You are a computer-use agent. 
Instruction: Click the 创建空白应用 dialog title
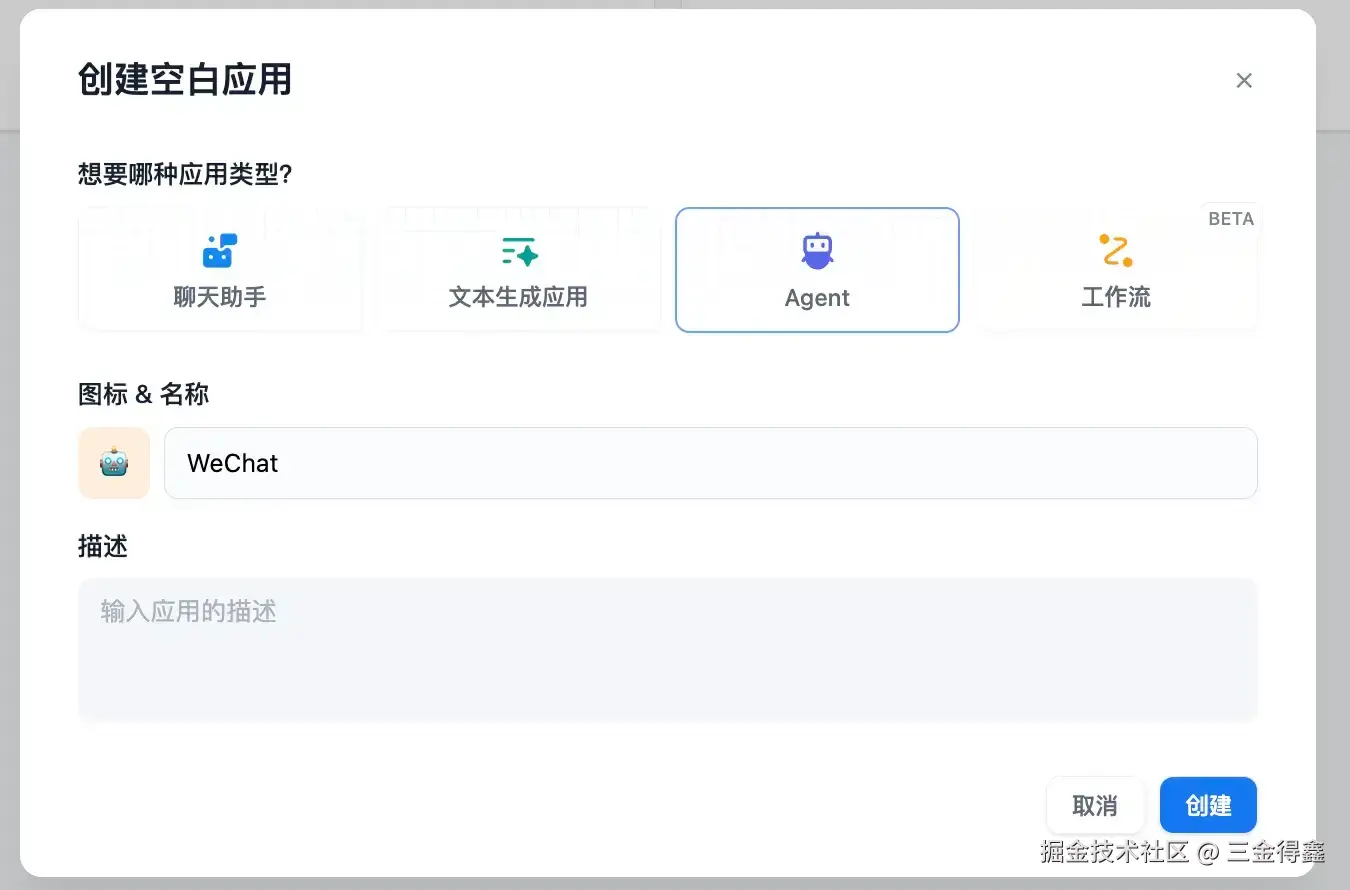click(185, 80)
